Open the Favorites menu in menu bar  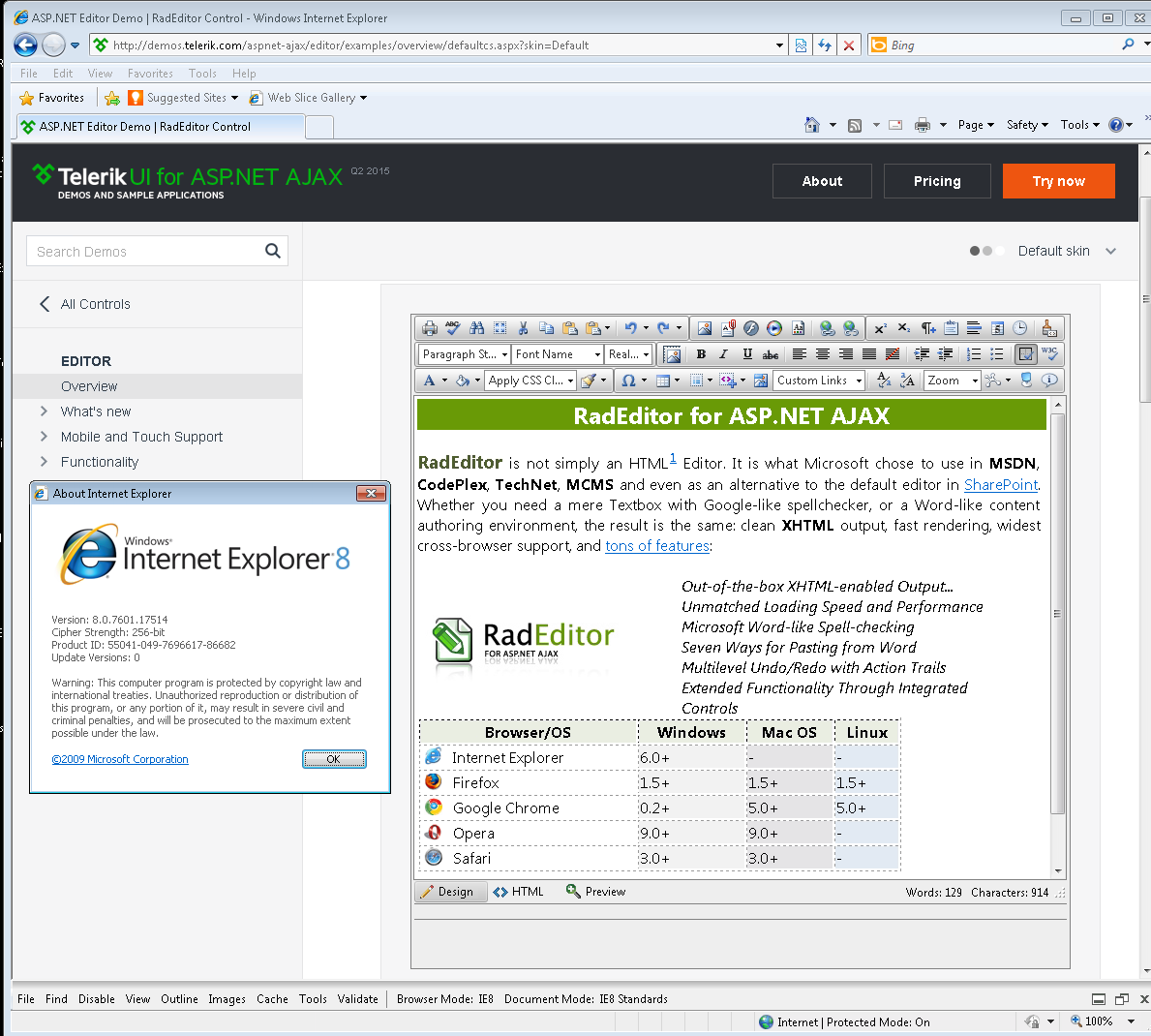(x=150, y=74)
